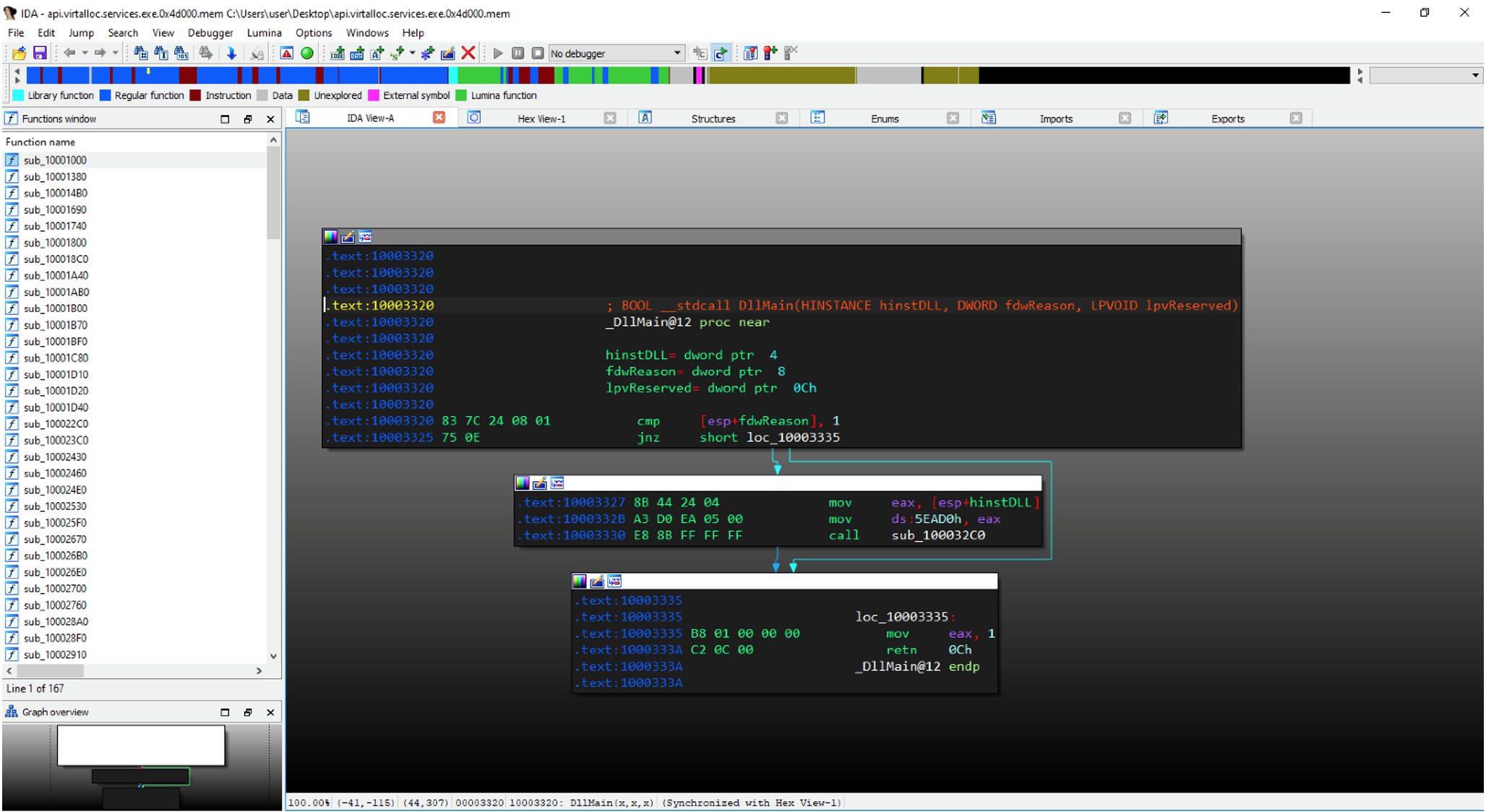Viewport: 1486px width, 812px height.
Task: Select the No debugger dropdown
Action: 614,53
